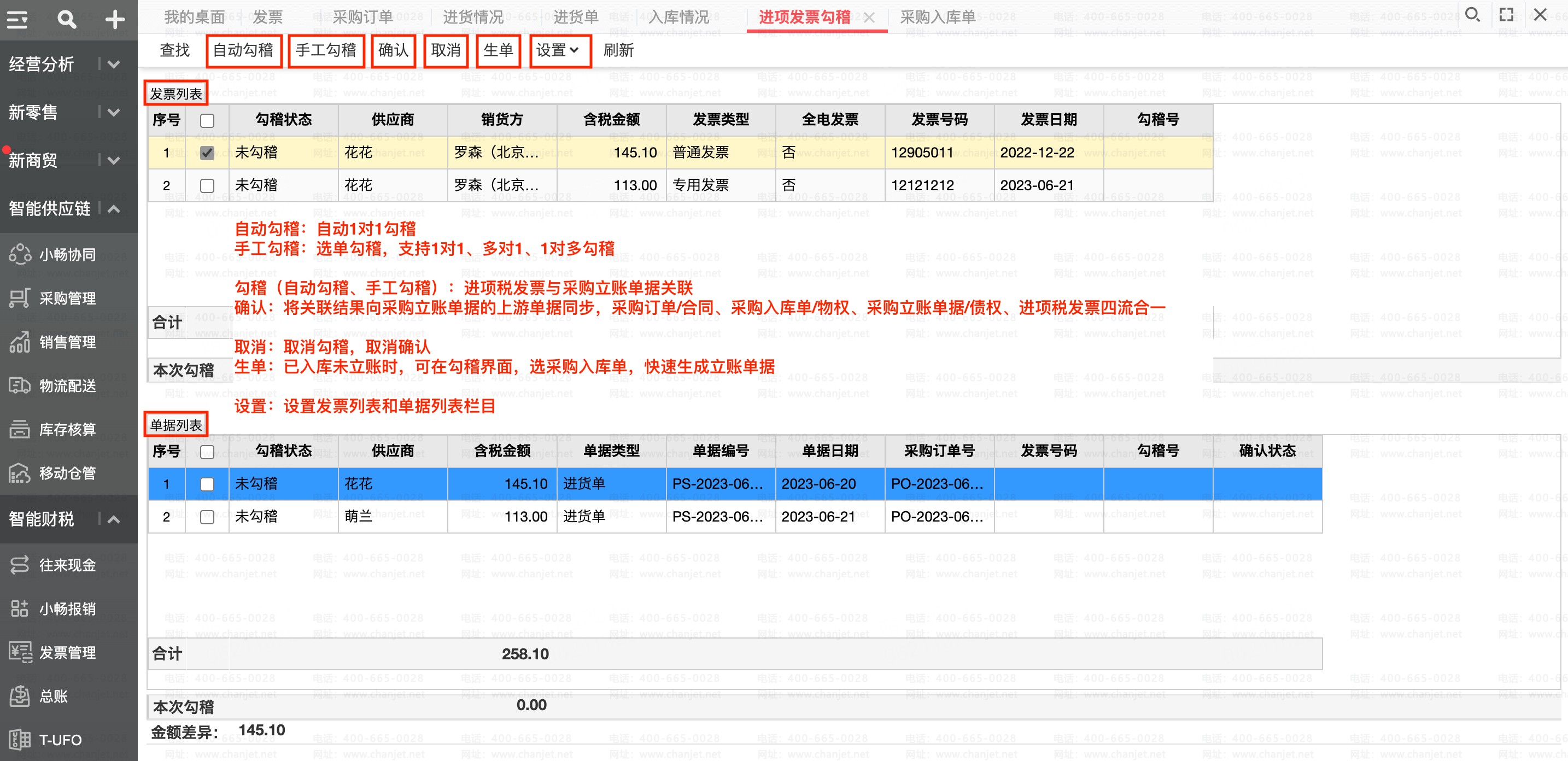The height and width of the screenshot is (761, 1568).
Task: Click the fullscreen icon at top right
Action: pyautogui.click(x=1506, y=15)
